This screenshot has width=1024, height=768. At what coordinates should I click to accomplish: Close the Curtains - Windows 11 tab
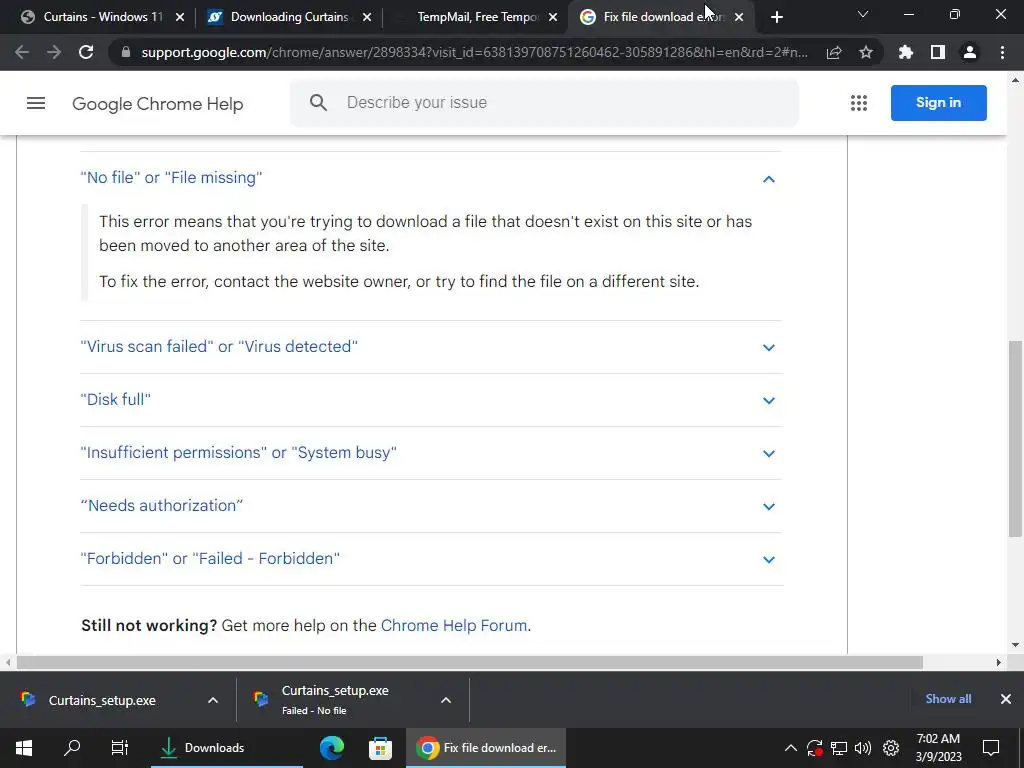180,17
